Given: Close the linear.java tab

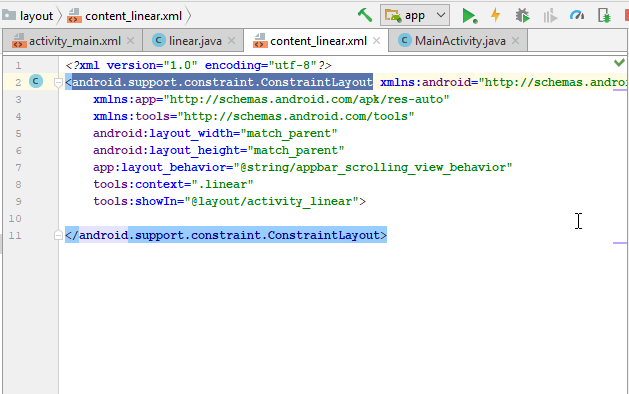Looking at the screenshot, I should (231, 41).
